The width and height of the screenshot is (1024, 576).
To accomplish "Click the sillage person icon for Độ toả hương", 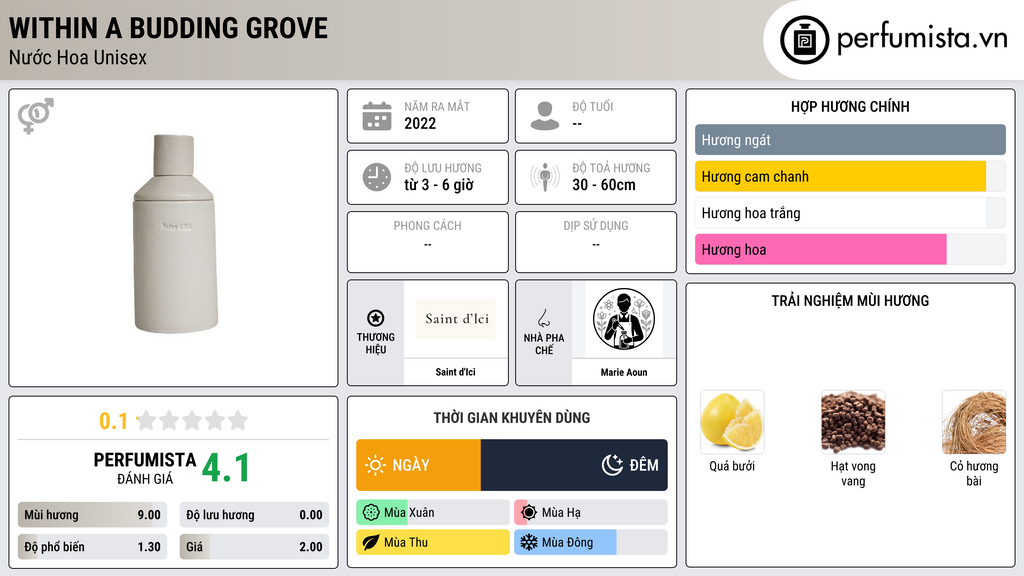I will click(545, 177).
